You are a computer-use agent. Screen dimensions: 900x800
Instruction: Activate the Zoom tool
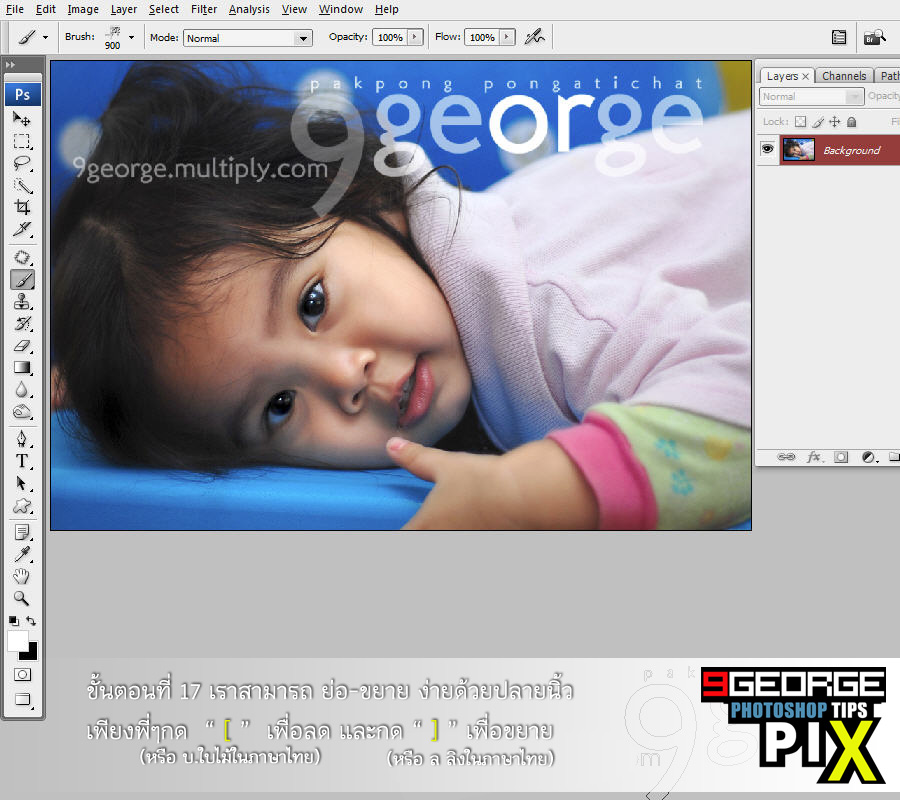tap(22, 598)
